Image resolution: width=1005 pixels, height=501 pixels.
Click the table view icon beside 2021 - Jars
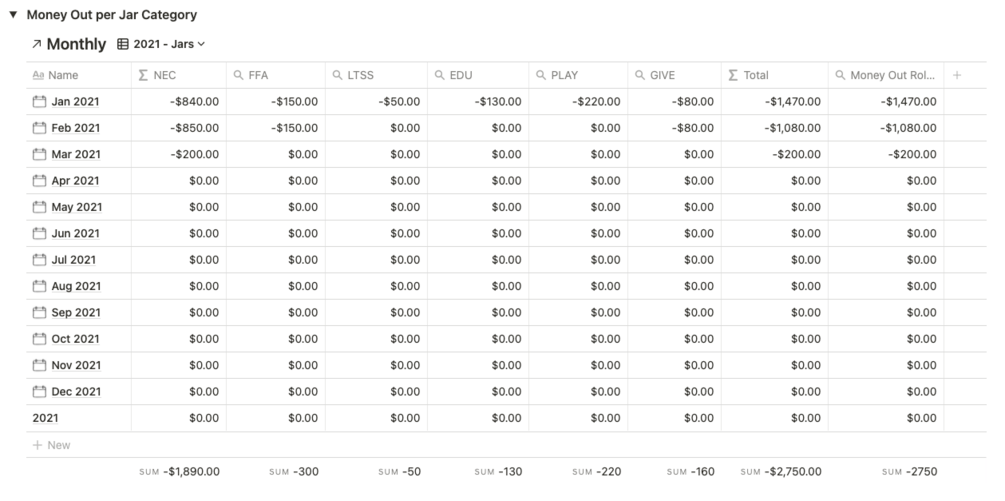(x=122, y=44)
